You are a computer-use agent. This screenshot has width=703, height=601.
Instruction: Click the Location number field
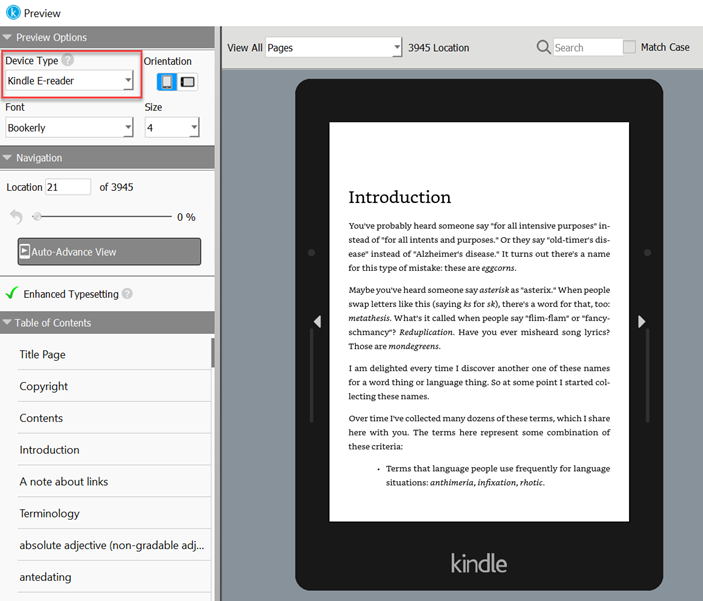click(x=68, y=187)
